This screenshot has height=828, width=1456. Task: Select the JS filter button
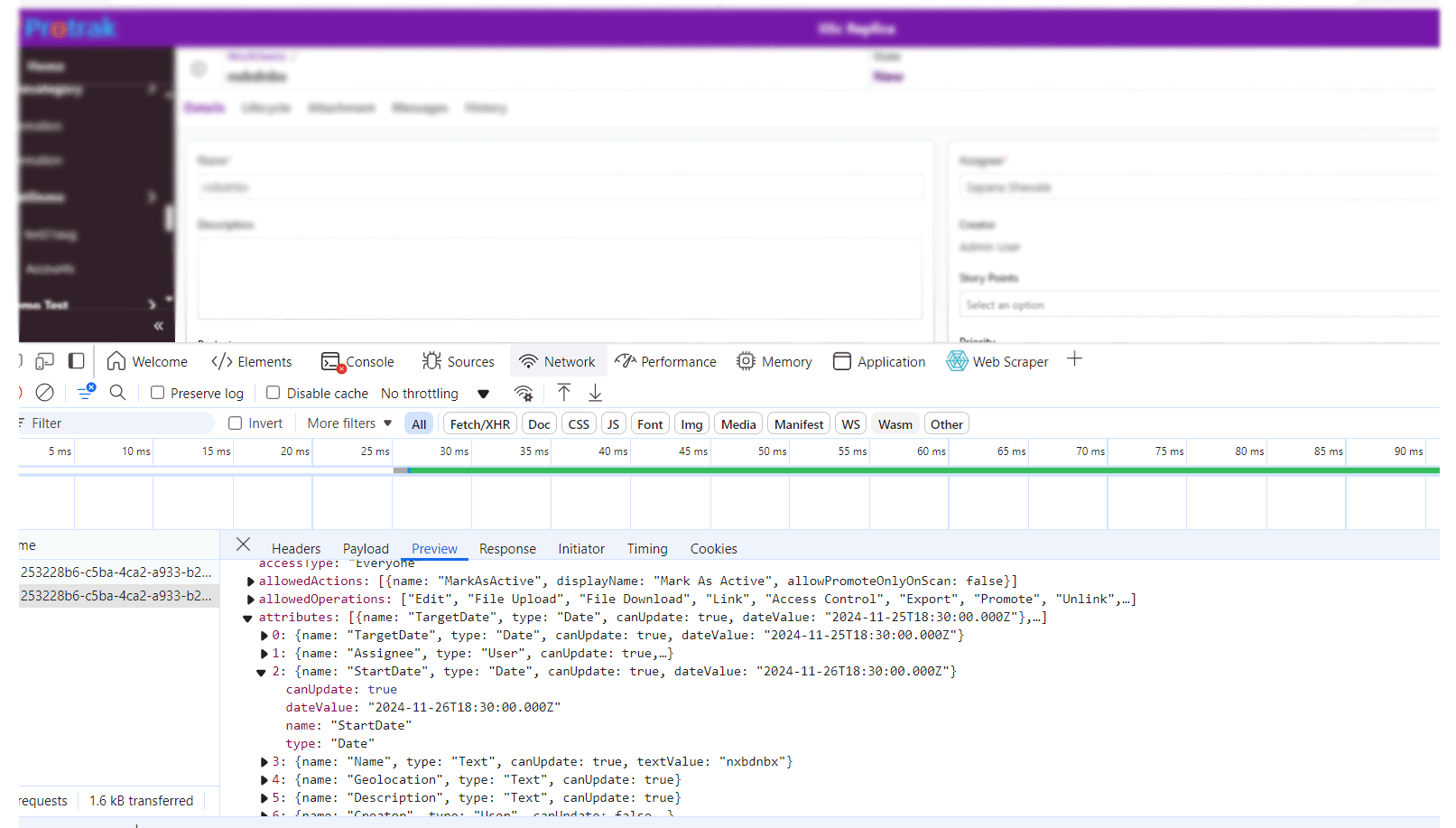(613, 424)
